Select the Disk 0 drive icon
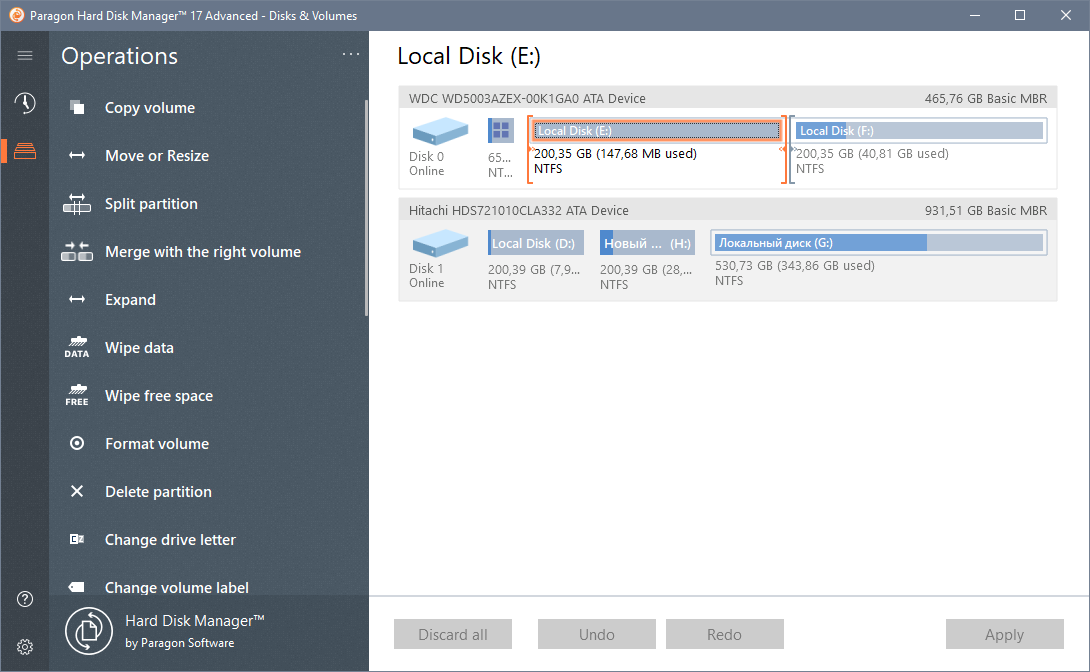Image resolution: width=1090 pixels, height=672 pixels. [440, 131]
